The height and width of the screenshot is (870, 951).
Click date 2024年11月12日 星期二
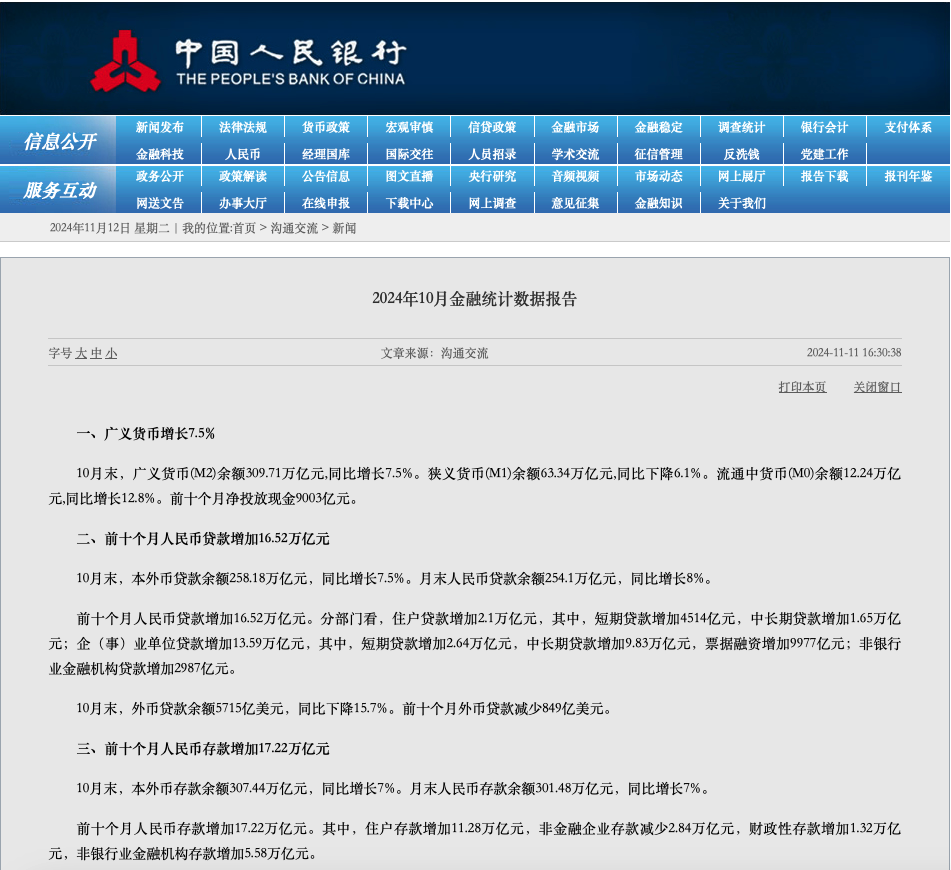pos(109,228)
